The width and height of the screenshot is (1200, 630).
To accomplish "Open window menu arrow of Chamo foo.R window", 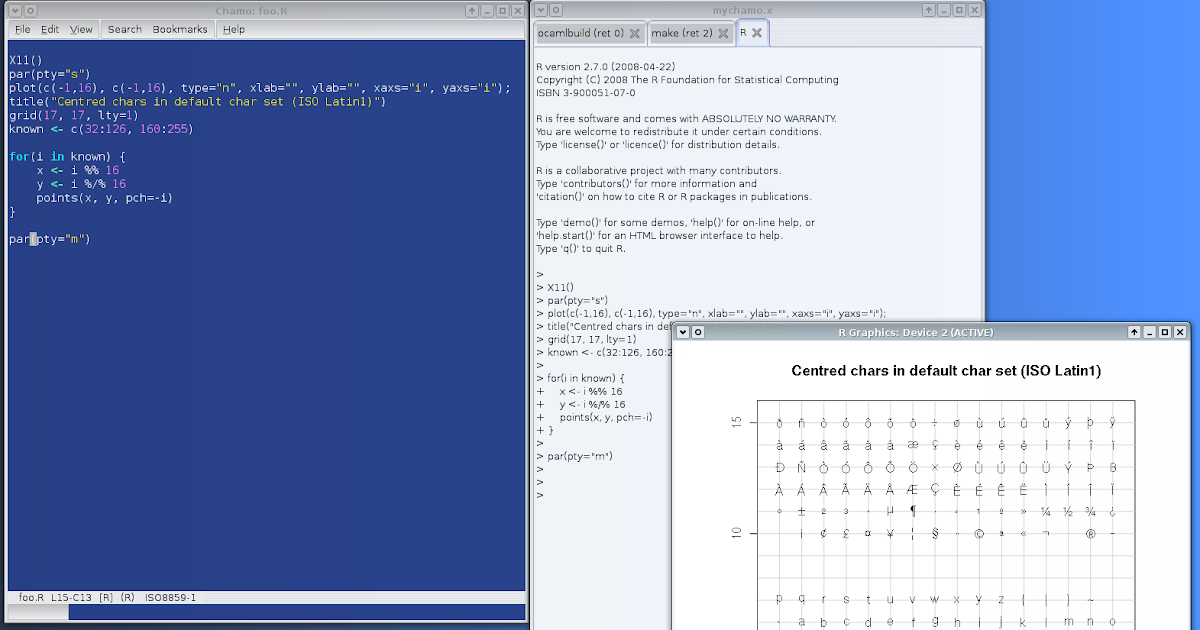I will 14,9.
